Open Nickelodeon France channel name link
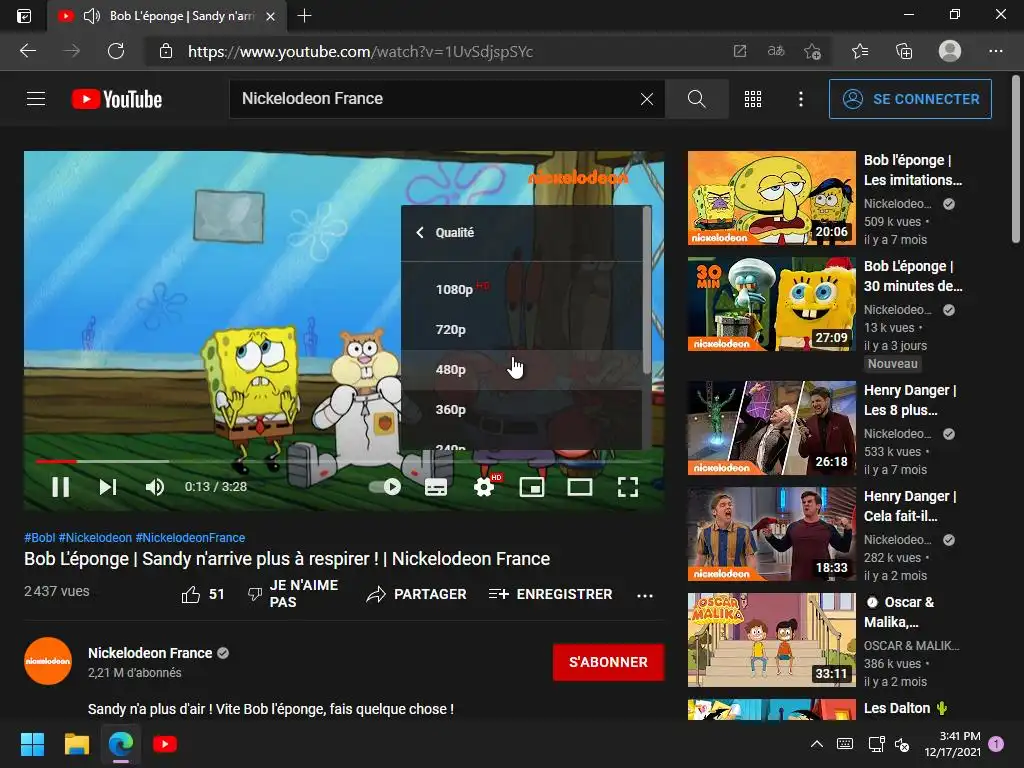The image size is (1024, 768). pos(150,653)
